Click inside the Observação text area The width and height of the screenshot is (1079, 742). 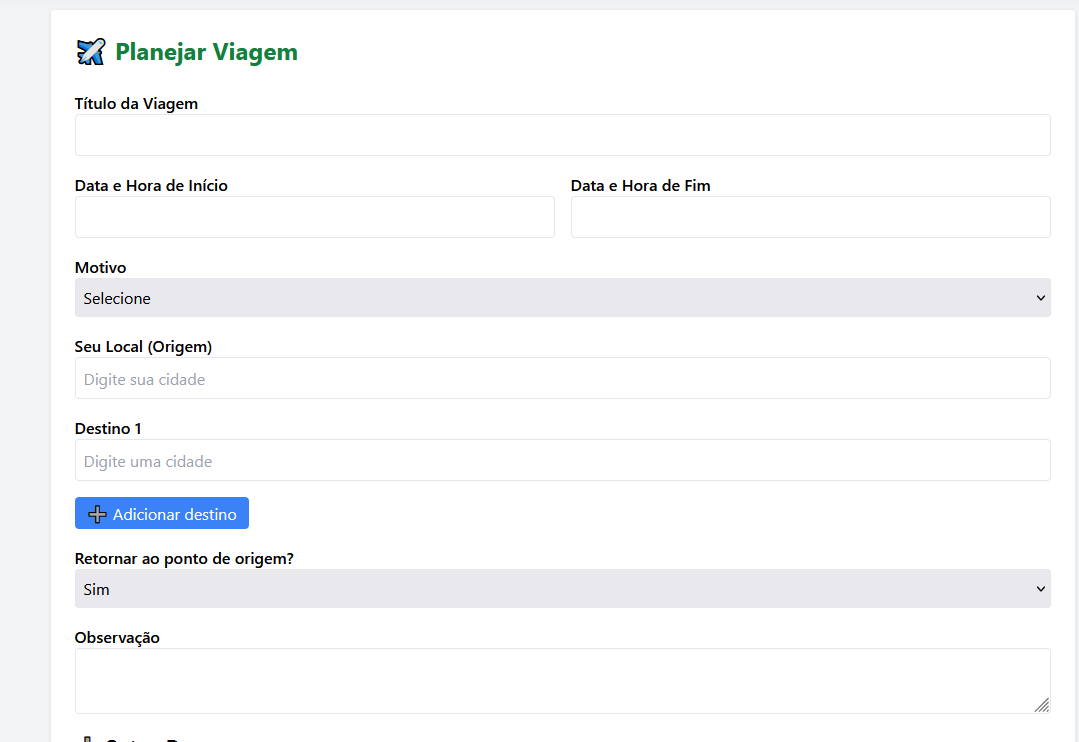(x=550, y=681)
